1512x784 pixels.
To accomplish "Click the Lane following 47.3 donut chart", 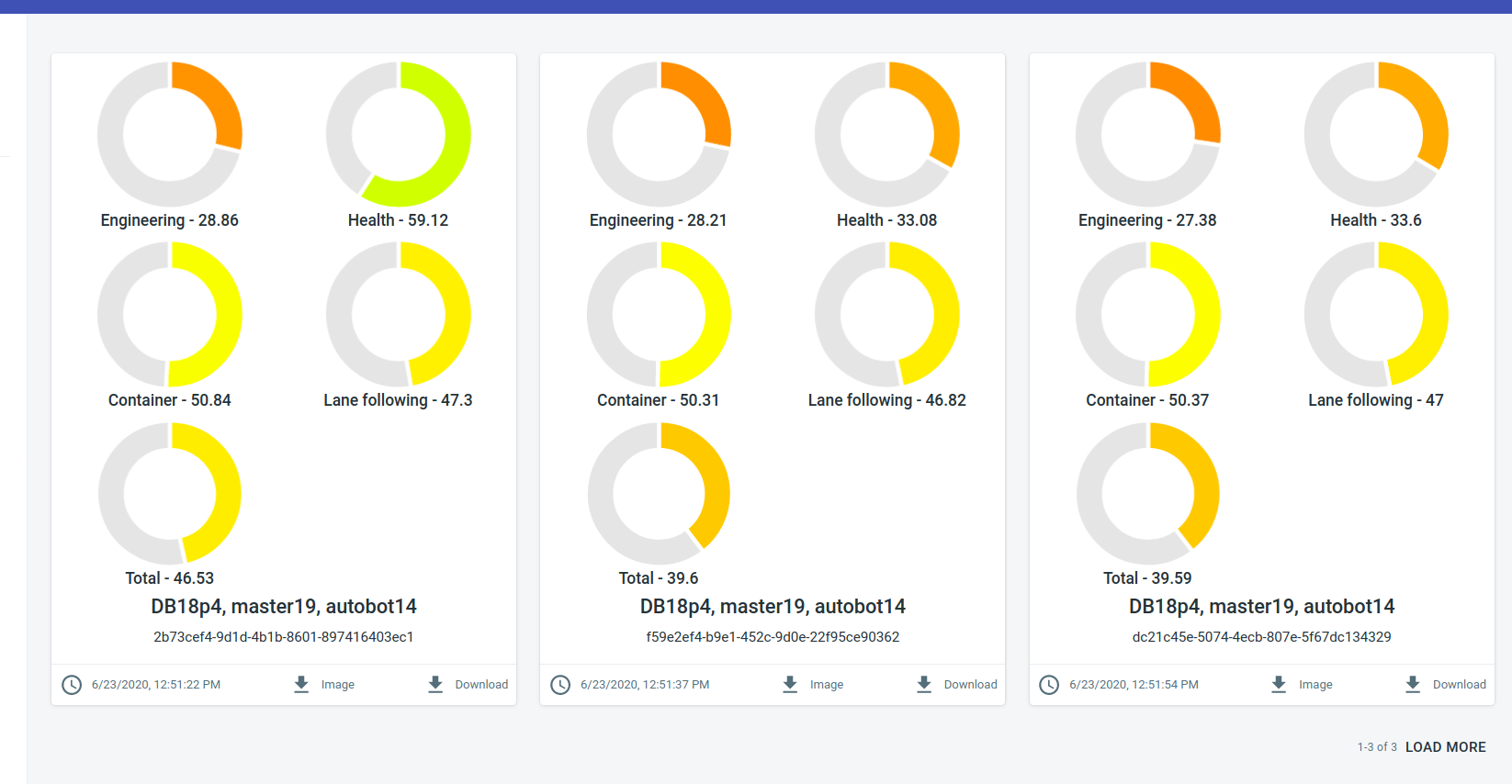I will point(398,314).
